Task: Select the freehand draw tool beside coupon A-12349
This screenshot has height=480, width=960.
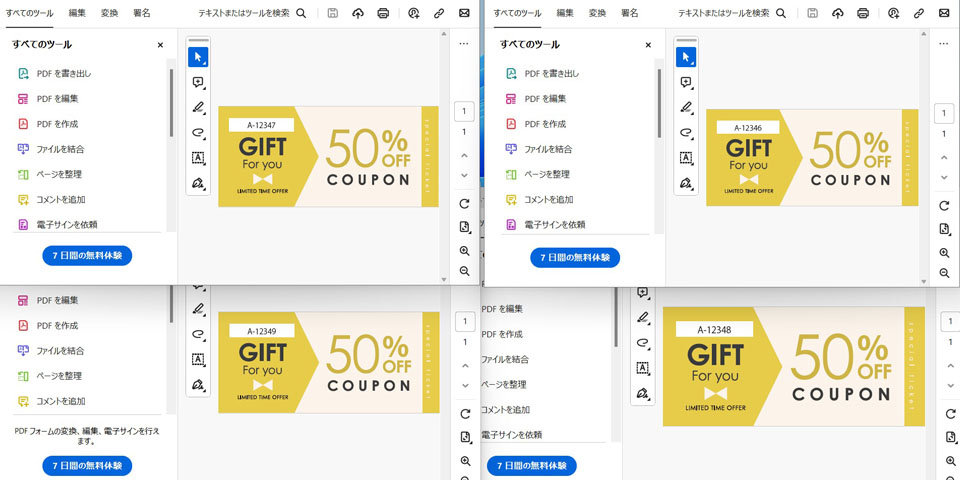Action: [198, 334]
